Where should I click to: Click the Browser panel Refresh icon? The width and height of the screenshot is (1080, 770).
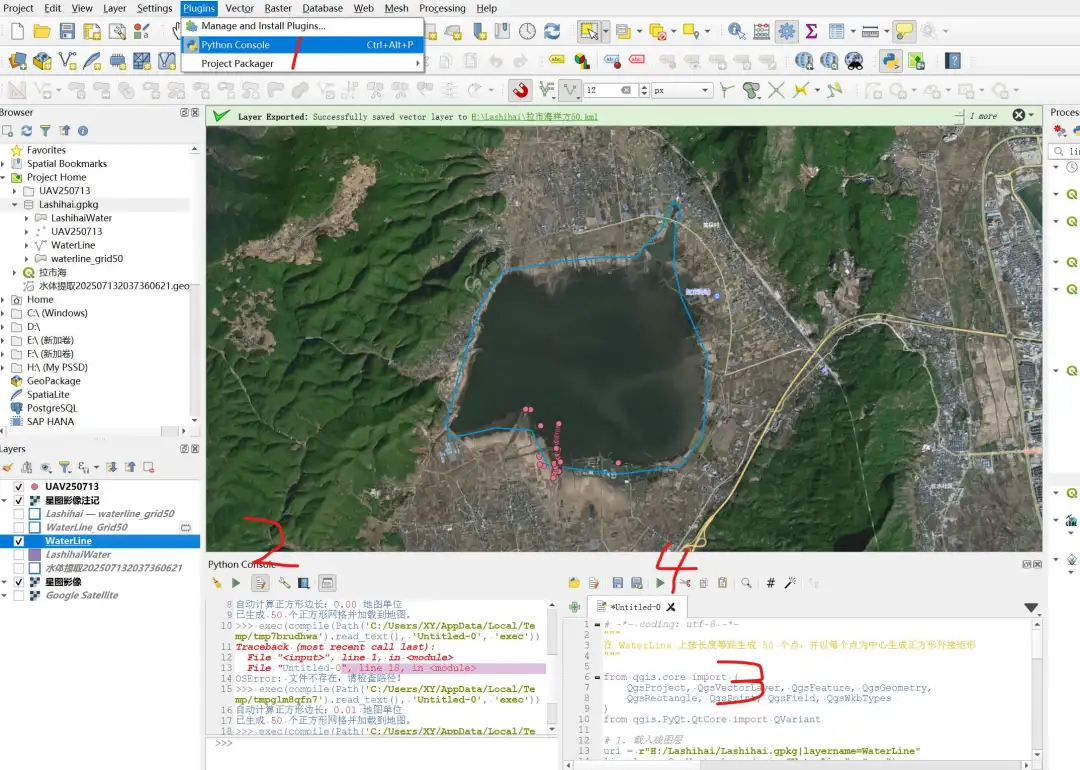26,131
